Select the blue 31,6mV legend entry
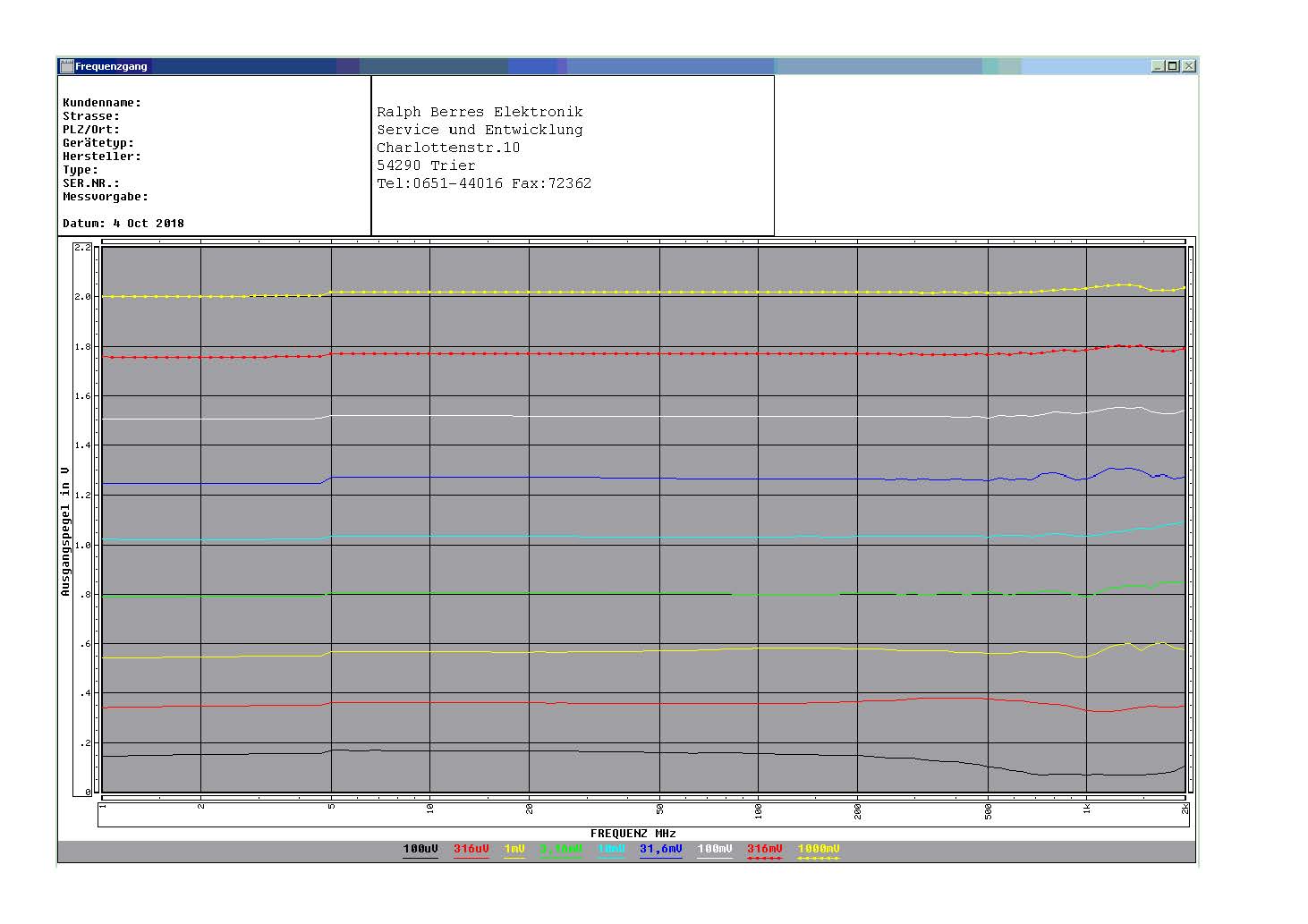The width and height of the screenshot is (1308, 924). [x=660, y=850]
